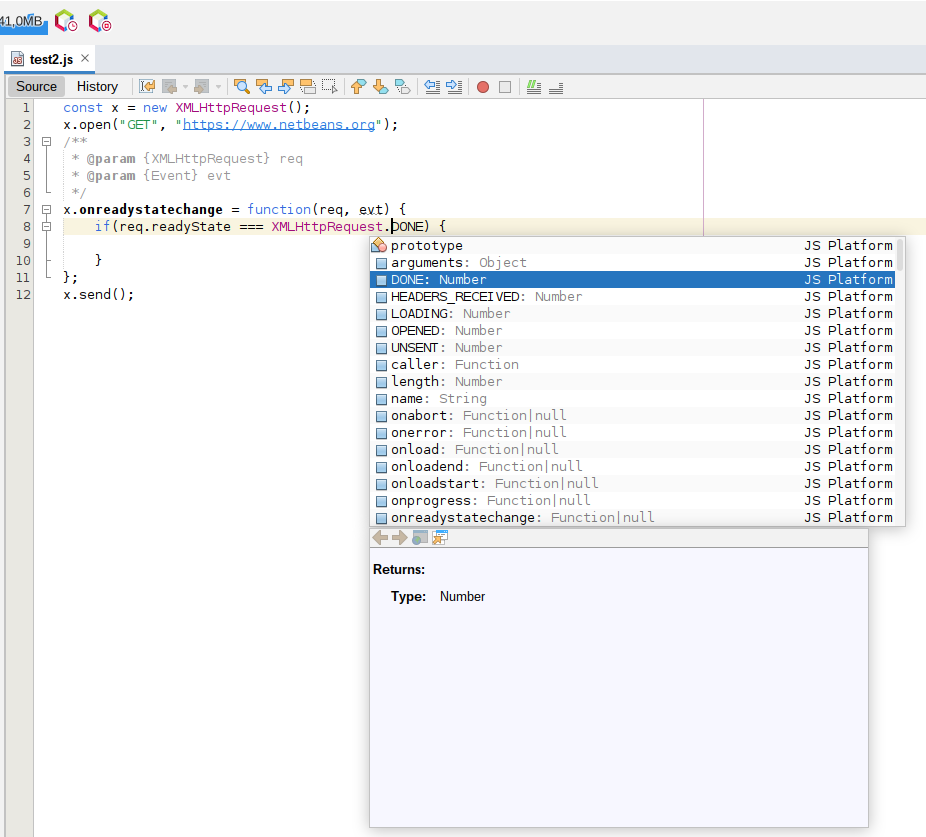Select DONE: Number completion item
926x837 pixels.
pos(632,279)
